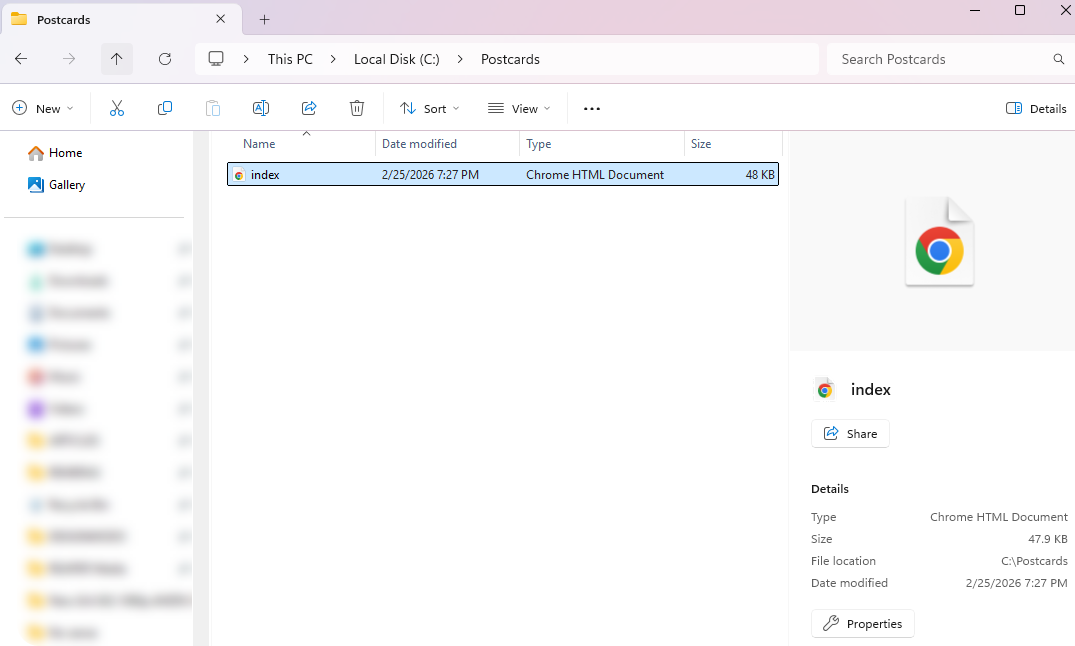Add a new tab with plus button
The image size is (1075, 646).
pos(265,19)
